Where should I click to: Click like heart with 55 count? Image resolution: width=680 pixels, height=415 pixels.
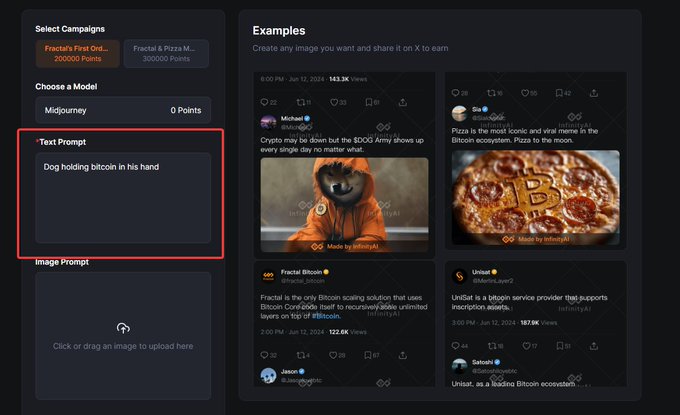525,93
